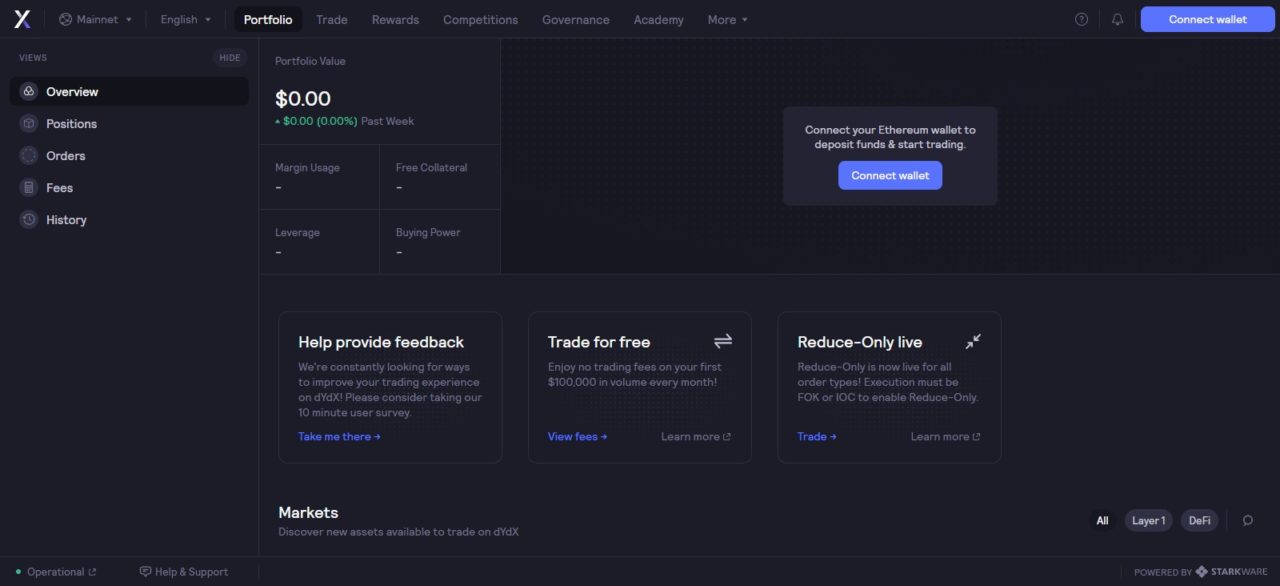Open notifications bell icon
1280x586 pixels.
click(1118, 19)
